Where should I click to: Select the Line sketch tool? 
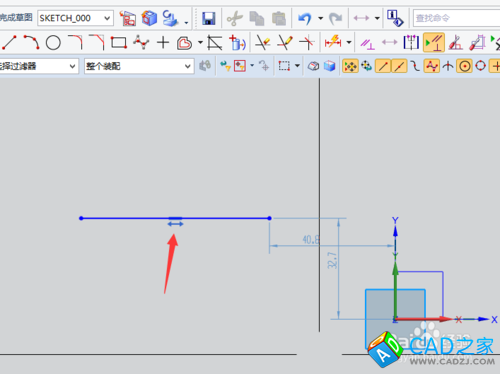[x=9, y=42]
